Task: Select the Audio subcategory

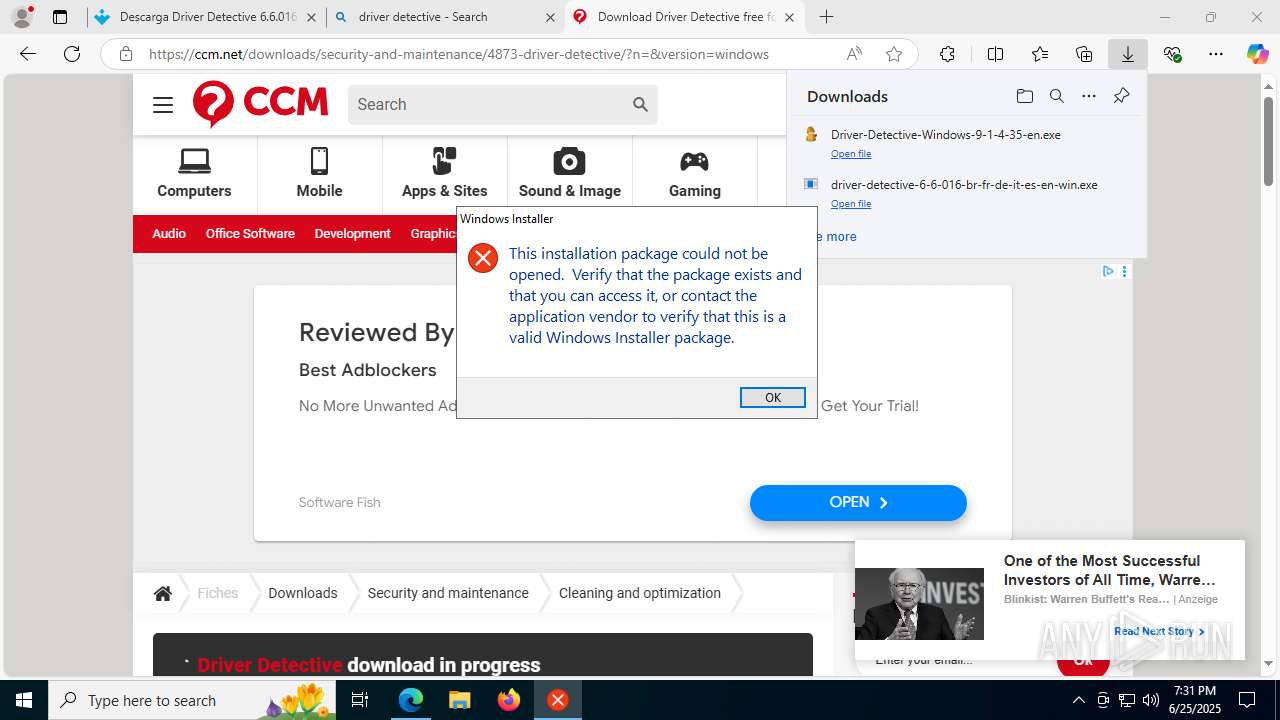Action: [169, 233]
